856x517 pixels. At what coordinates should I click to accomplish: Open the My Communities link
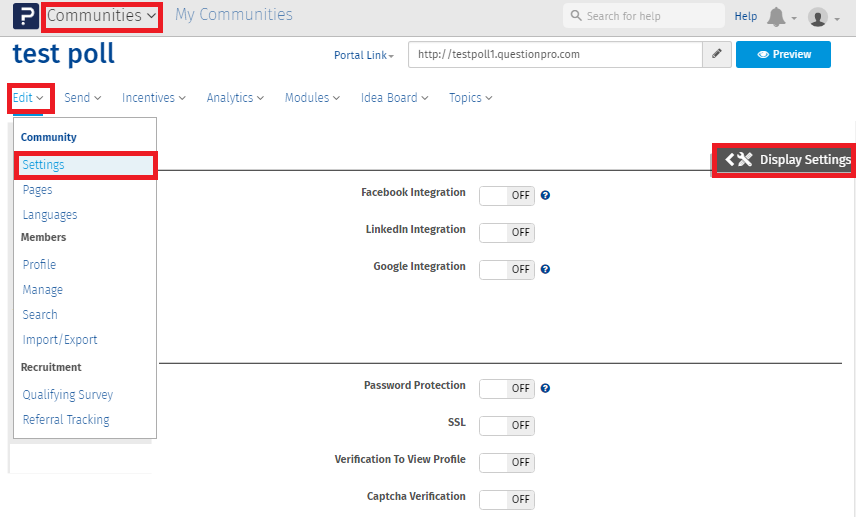click(x=234, y=15)
